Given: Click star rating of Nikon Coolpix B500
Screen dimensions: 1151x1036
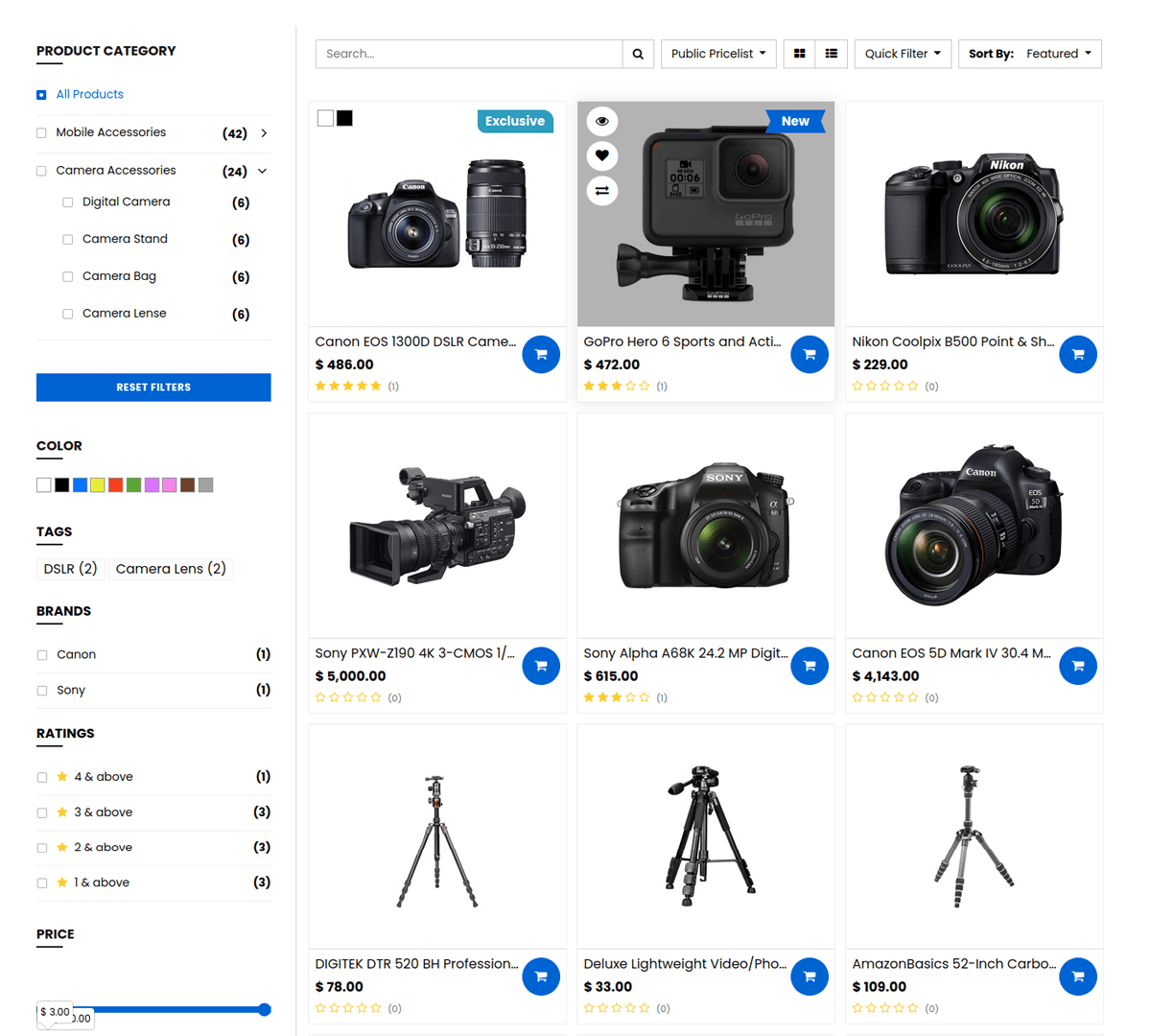Looking at the screenshot, I should click(x=885, y=386).
